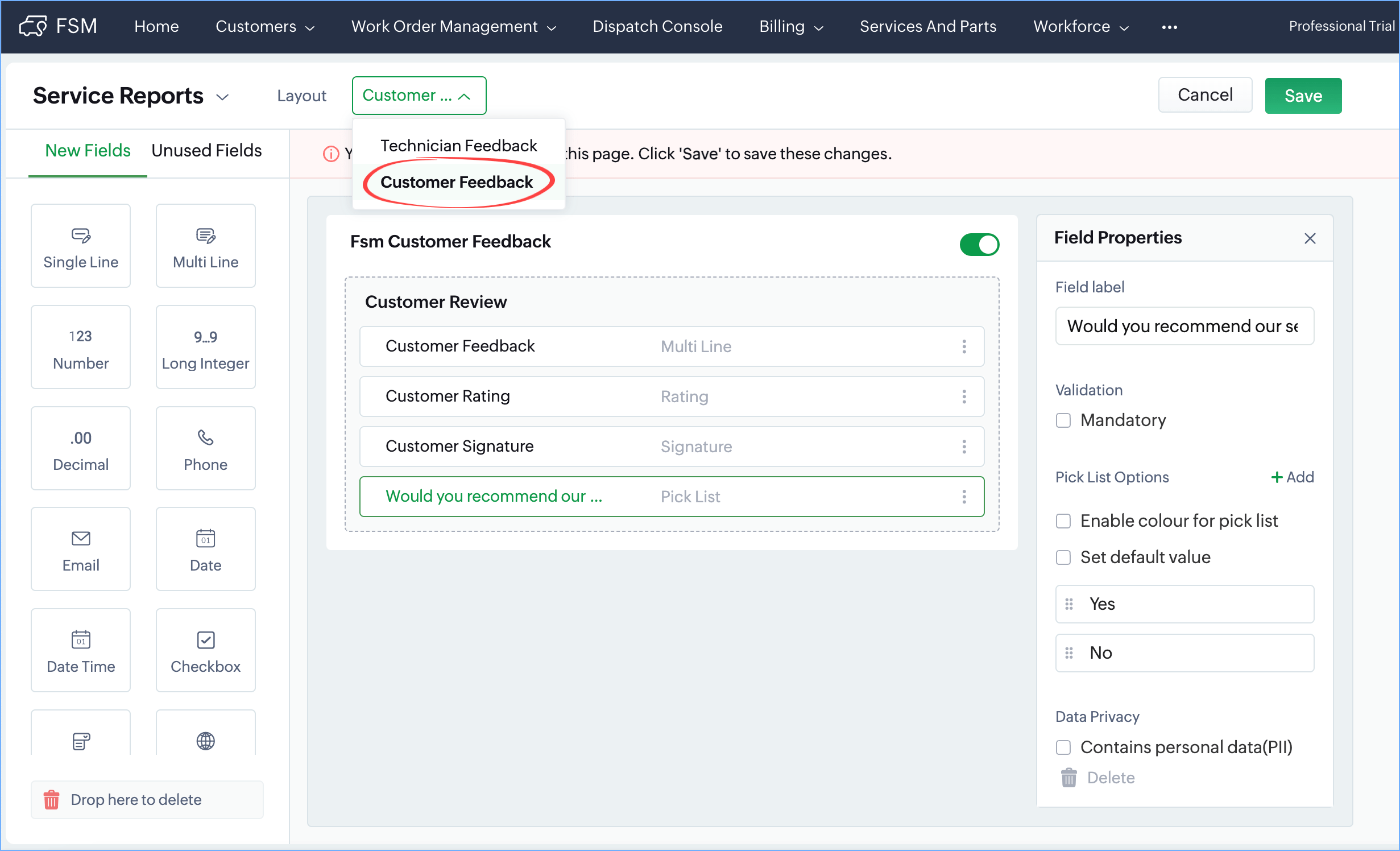Click the Delete trash icon in properties
This screenshot has width=1400, height=851.
(x=1068, y=778)
